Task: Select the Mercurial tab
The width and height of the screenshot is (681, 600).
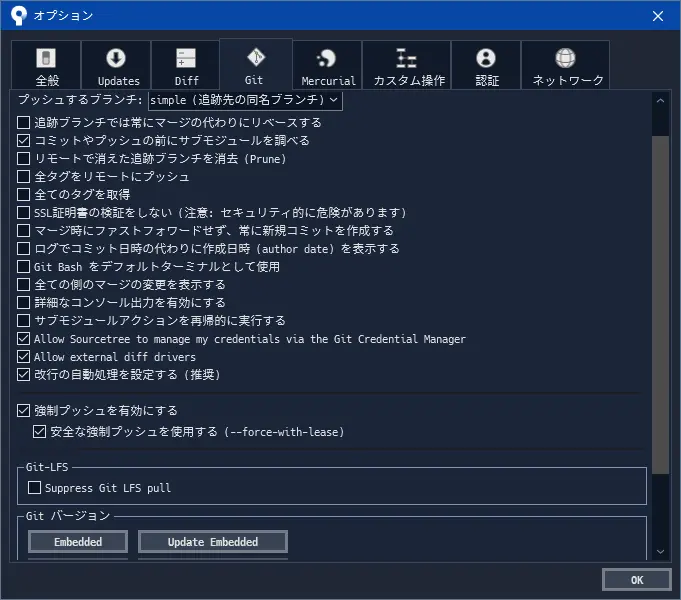Action: (x=327, y=65)
